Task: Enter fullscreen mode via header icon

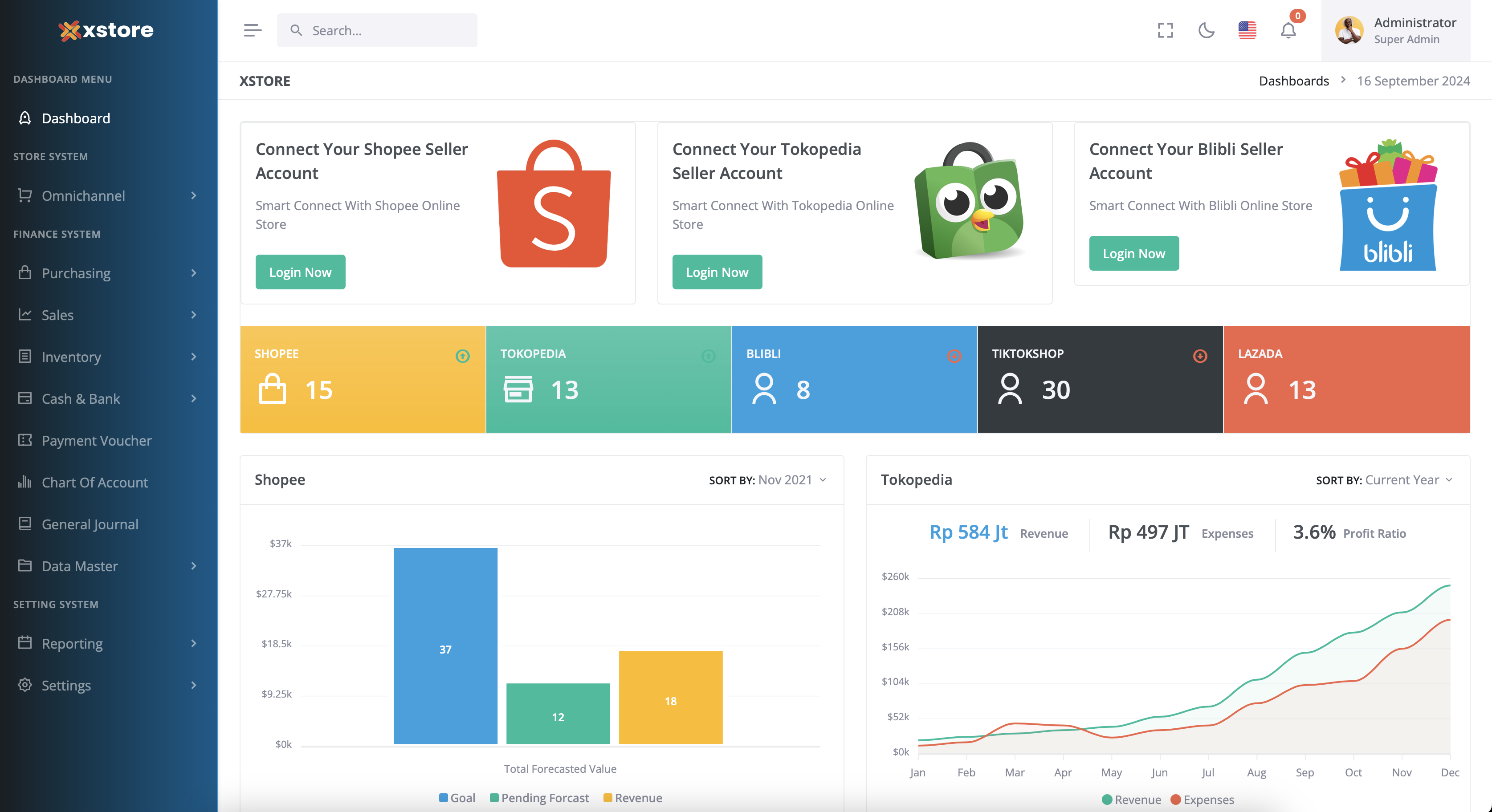Action: pos(1166,30)
